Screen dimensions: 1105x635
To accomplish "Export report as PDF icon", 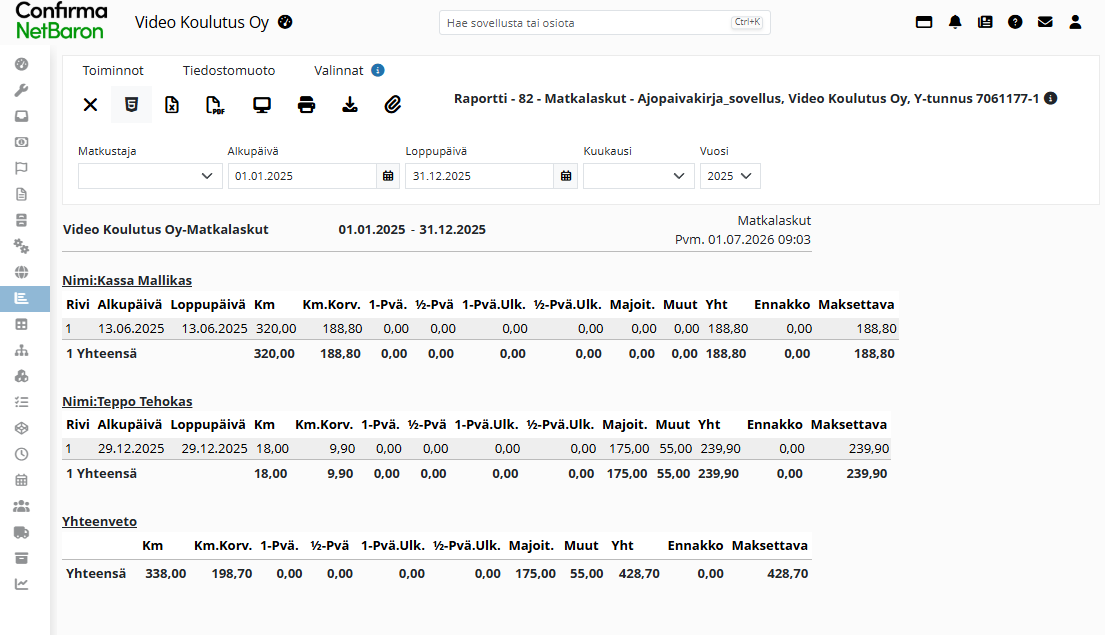I will click(215, 105).
